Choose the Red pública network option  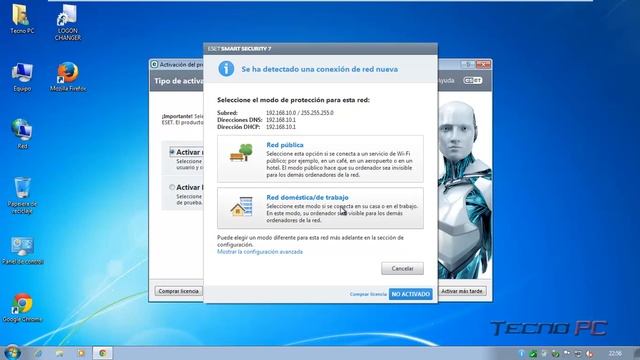click(x=320, y=159)
